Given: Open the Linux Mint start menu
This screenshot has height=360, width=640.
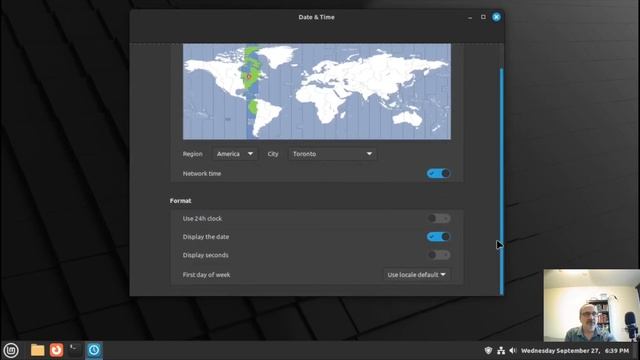Looking at the screenshot, I should 11,350.
